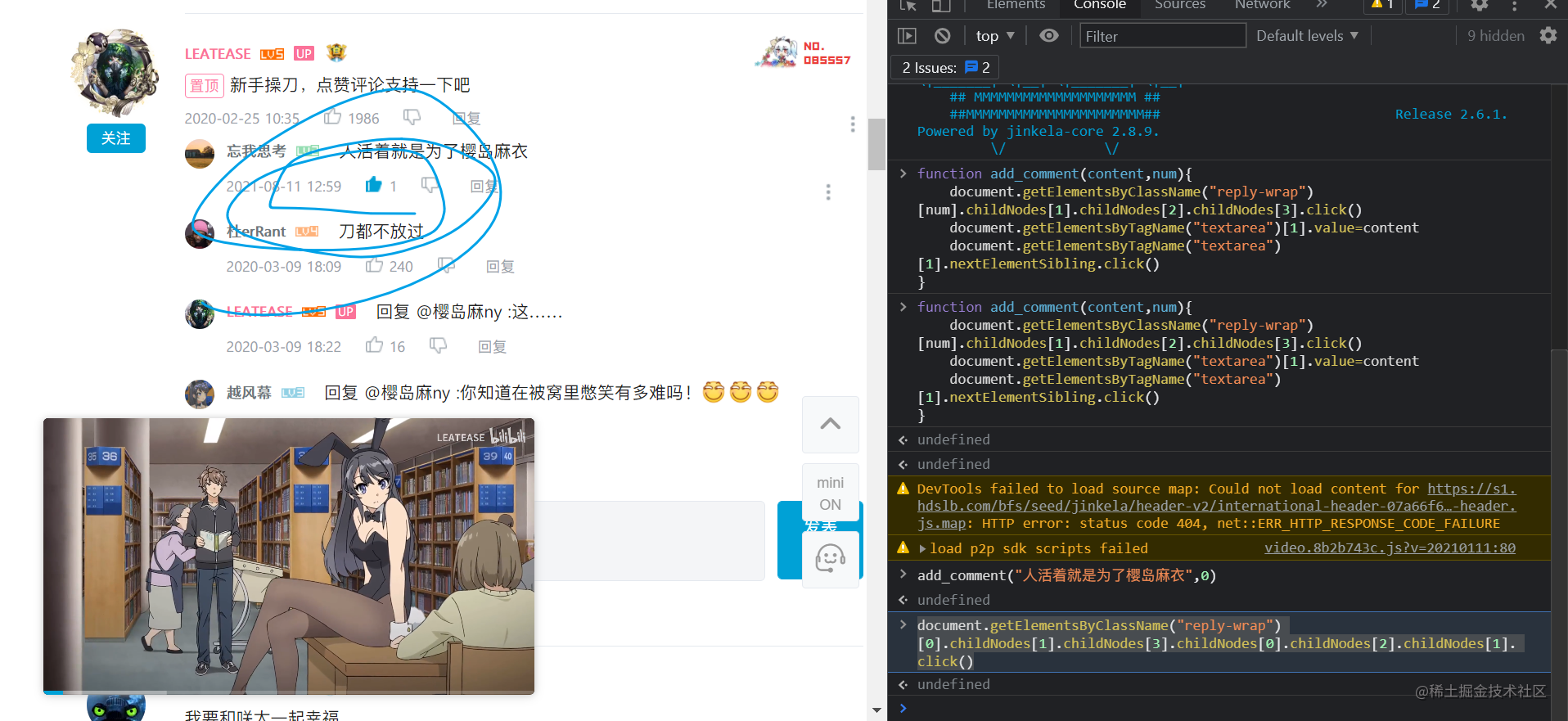The height and width of the screenshot is (721, 1568).
Task: Toggle the console sidebar panel
Action: pyautogui.click(x=907, y=36)
